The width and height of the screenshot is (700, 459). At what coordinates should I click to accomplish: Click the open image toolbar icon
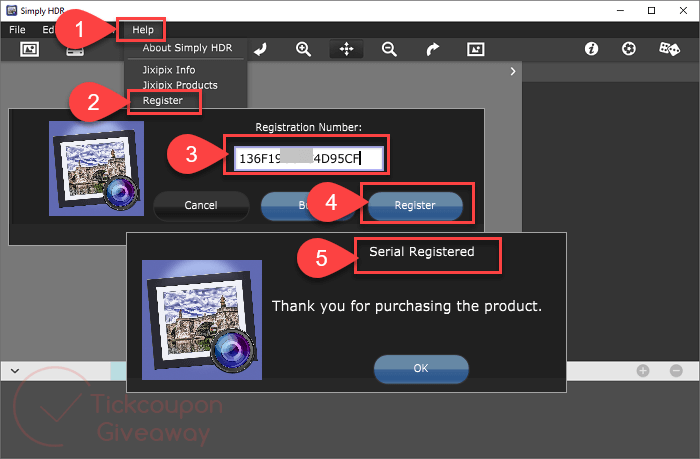coord(29,49)
